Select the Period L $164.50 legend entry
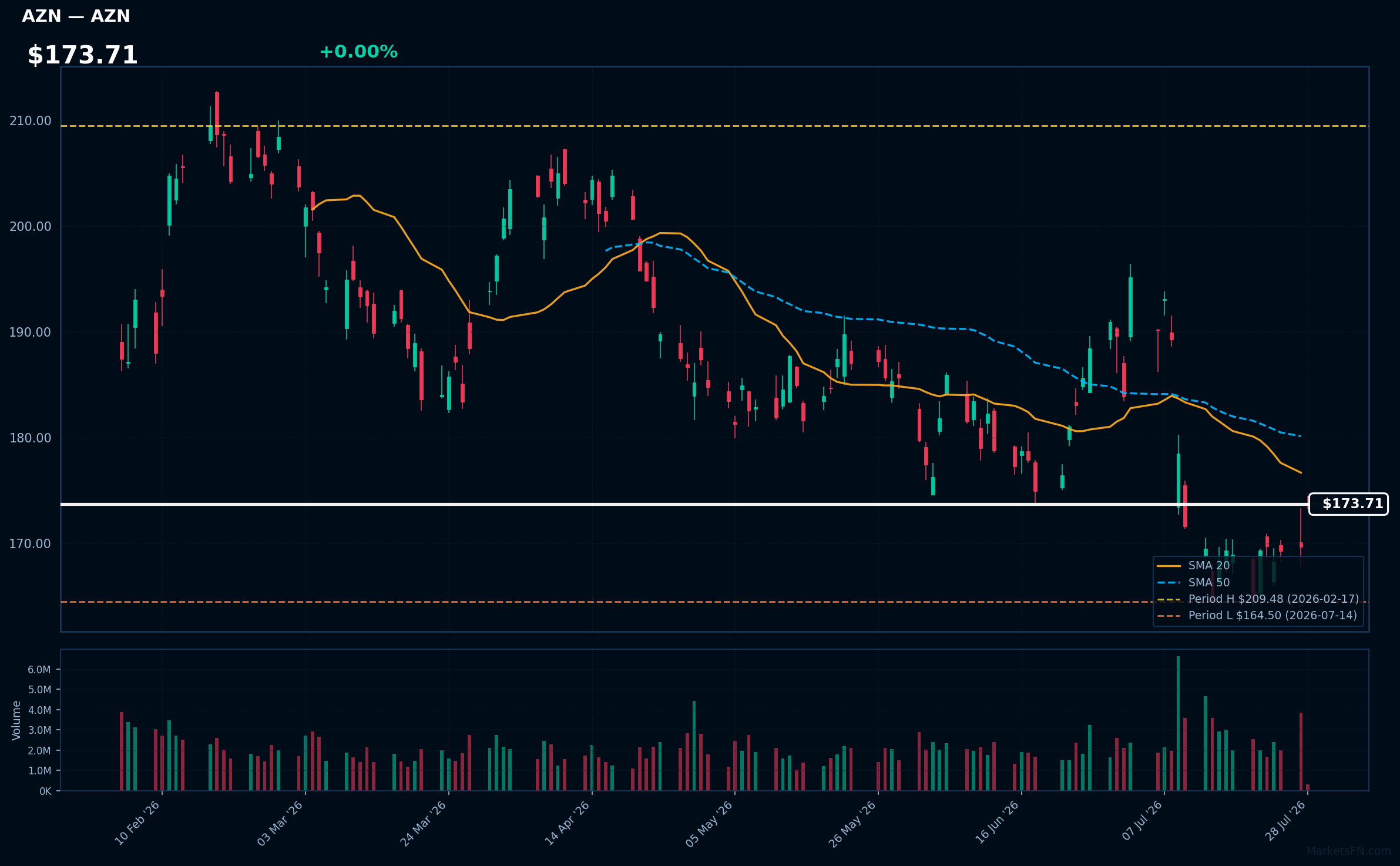 coord(1273,616)
